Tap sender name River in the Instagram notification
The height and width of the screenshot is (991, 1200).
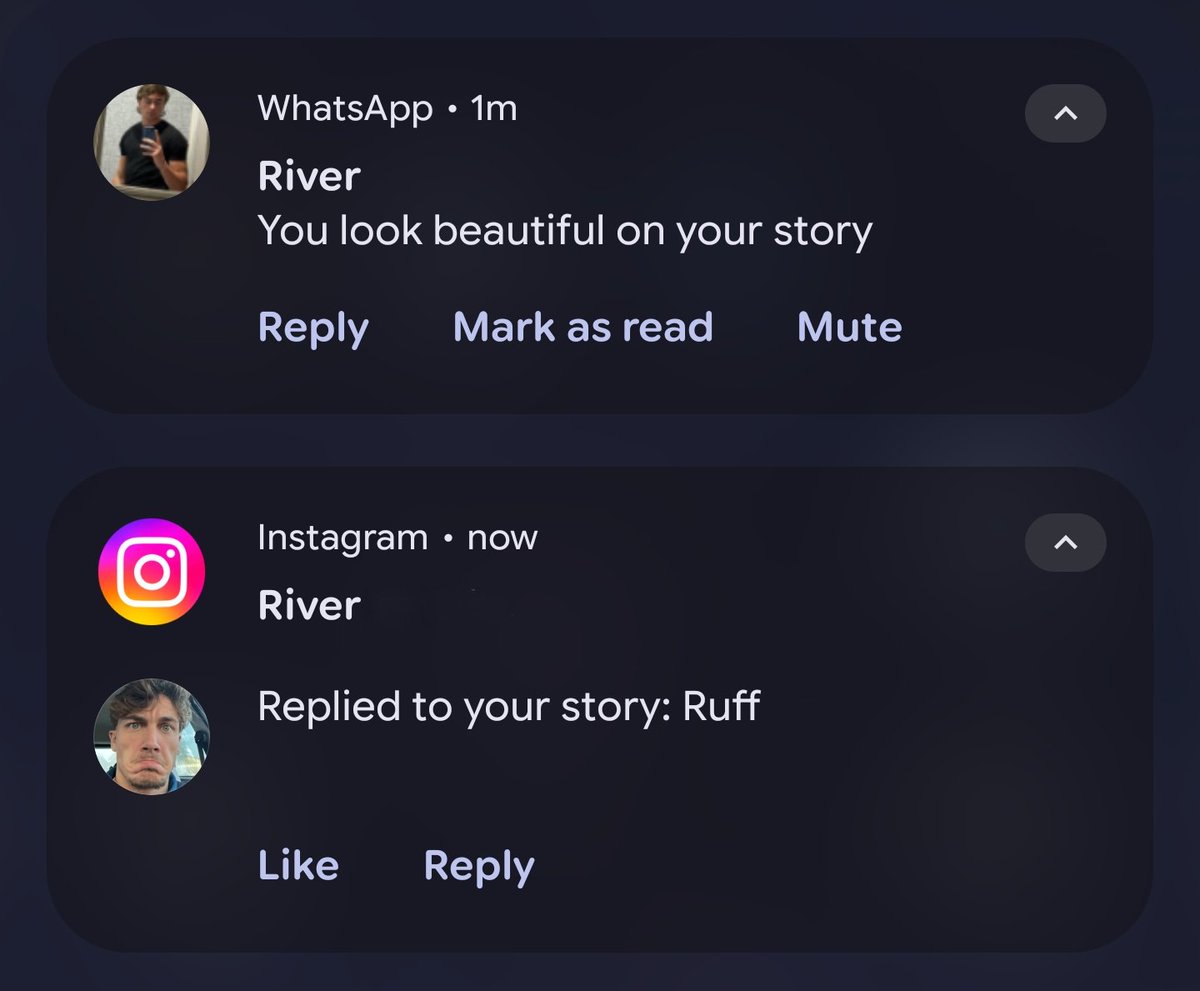(x=309, y=605)
